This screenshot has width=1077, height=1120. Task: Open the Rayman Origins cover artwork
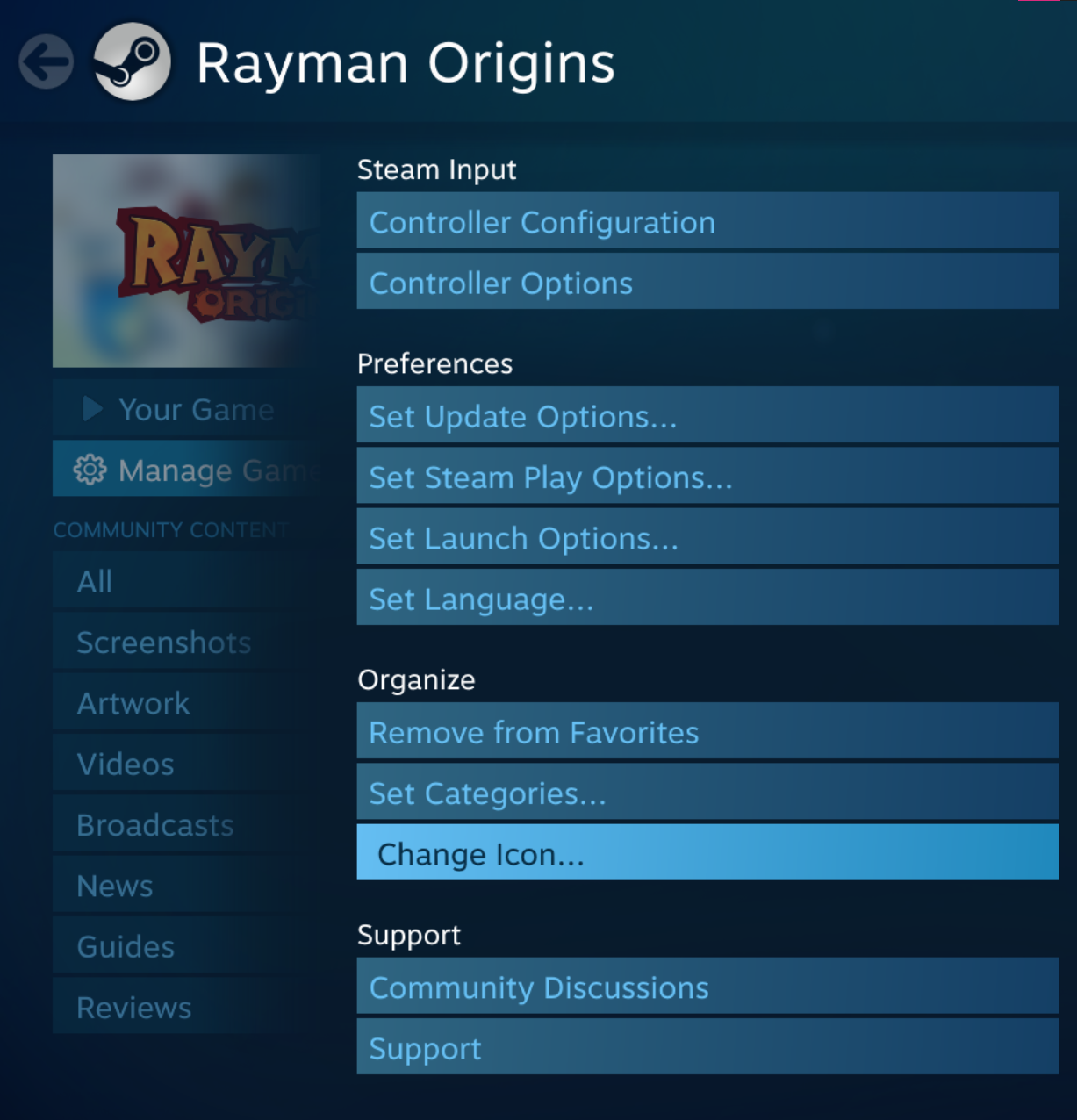(184, 261)
